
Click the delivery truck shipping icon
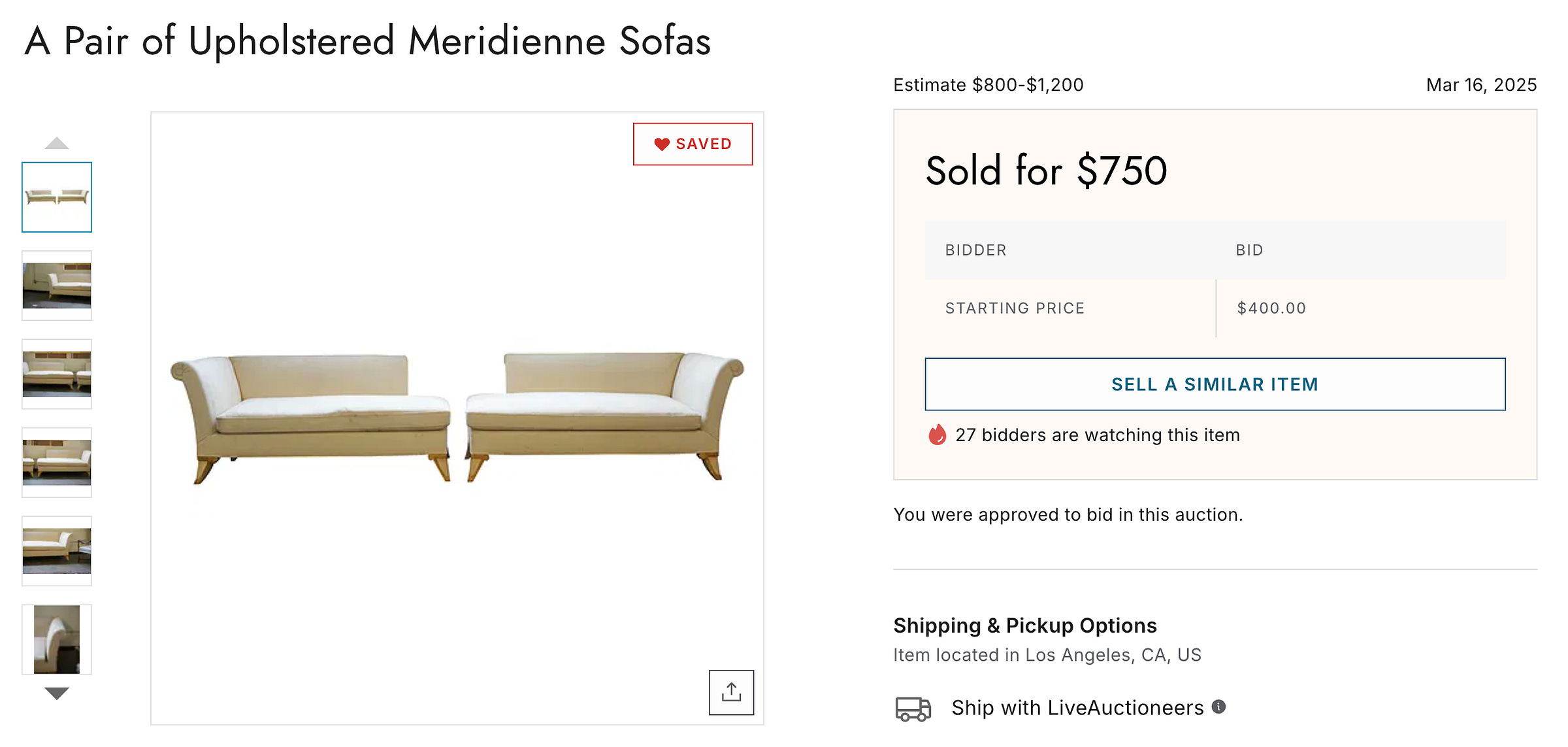(913, 708)
